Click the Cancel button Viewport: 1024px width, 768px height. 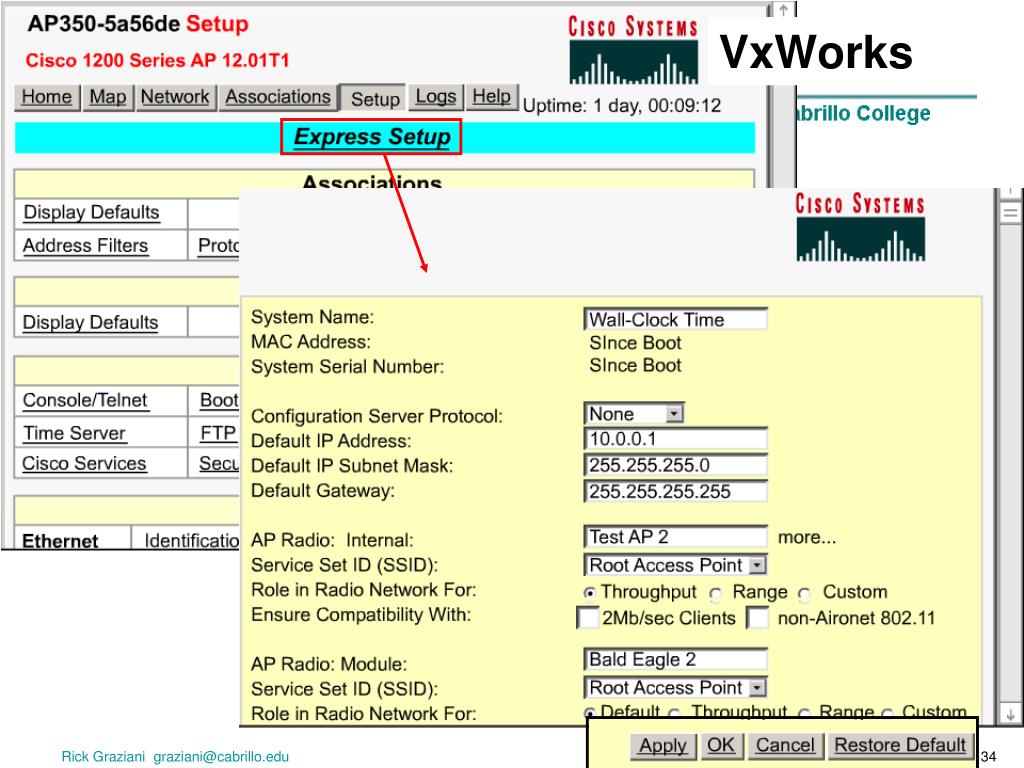[x=785, y=746]
